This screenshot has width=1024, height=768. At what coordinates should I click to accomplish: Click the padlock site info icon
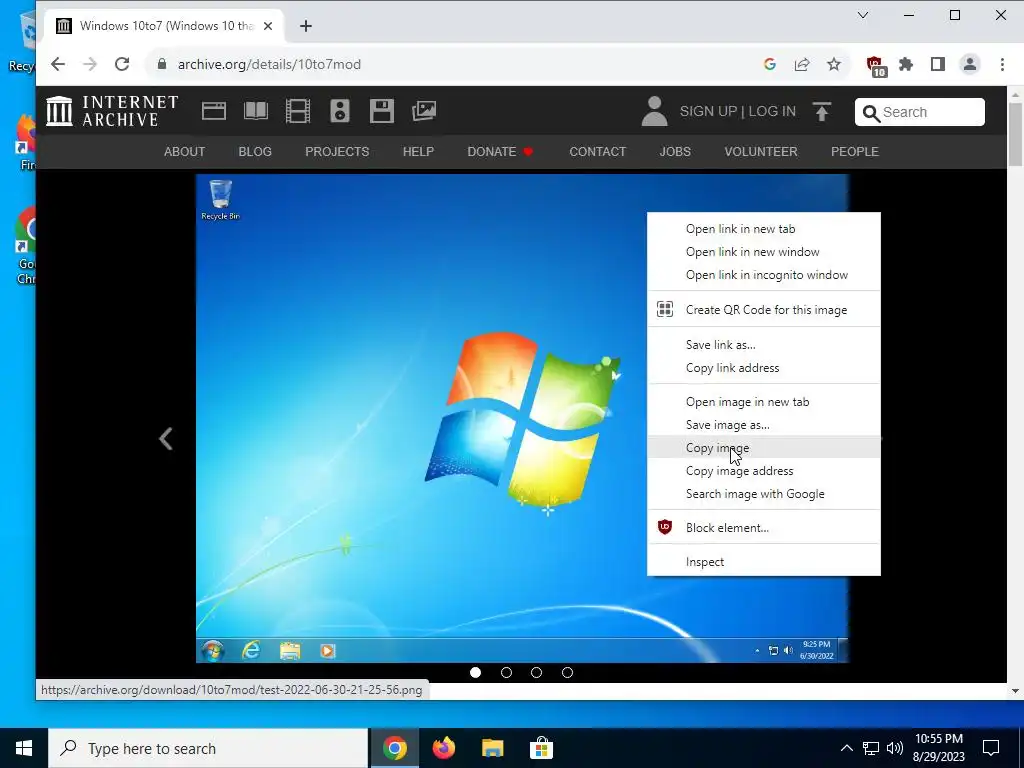click(x=162, y=64)
